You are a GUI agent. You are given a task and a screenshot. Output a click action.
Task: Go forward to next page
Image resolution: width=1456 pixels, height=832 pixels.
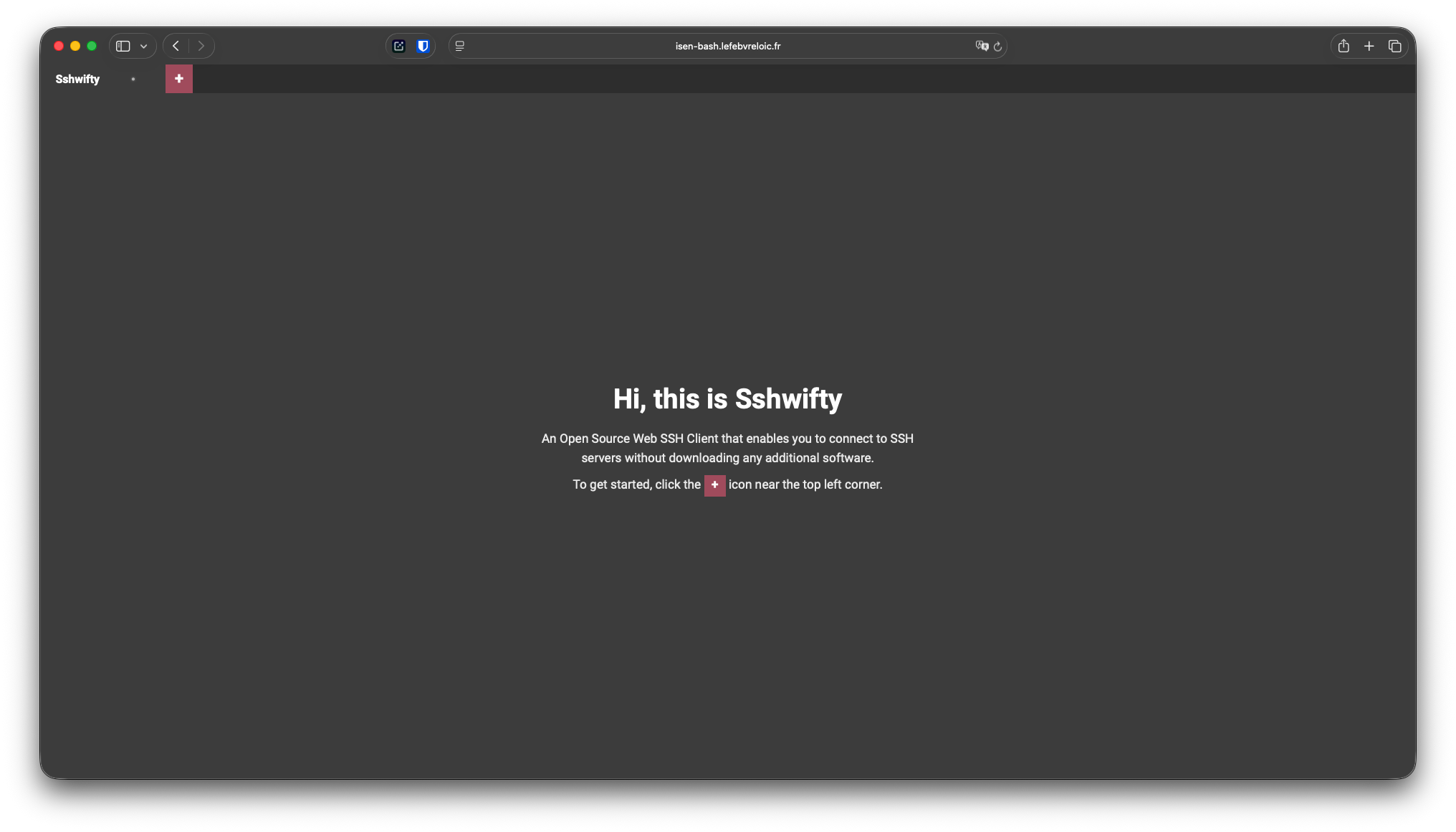[x=201, y=46]
